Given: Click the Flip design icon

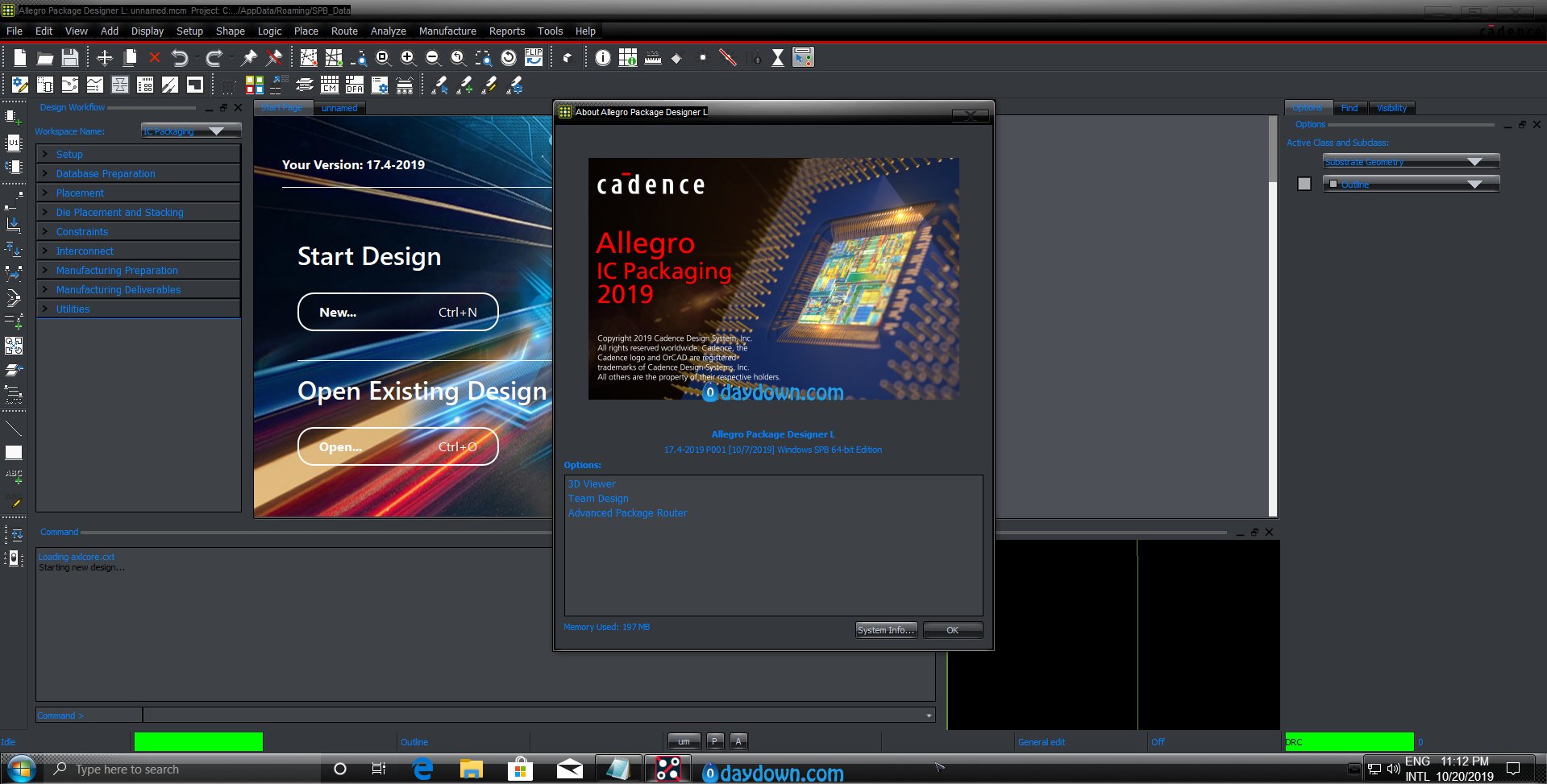Looking at the screenshot, I should click(534, 57).
